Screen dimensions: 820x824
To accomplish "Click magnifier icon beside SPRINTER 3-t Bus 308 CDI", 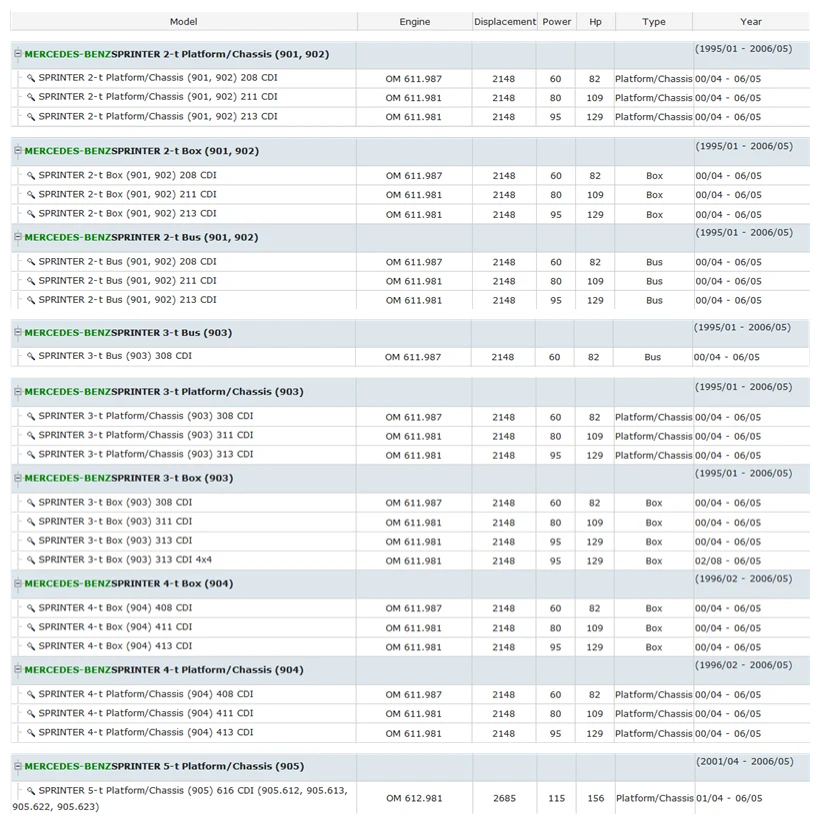I will point(31,357).
